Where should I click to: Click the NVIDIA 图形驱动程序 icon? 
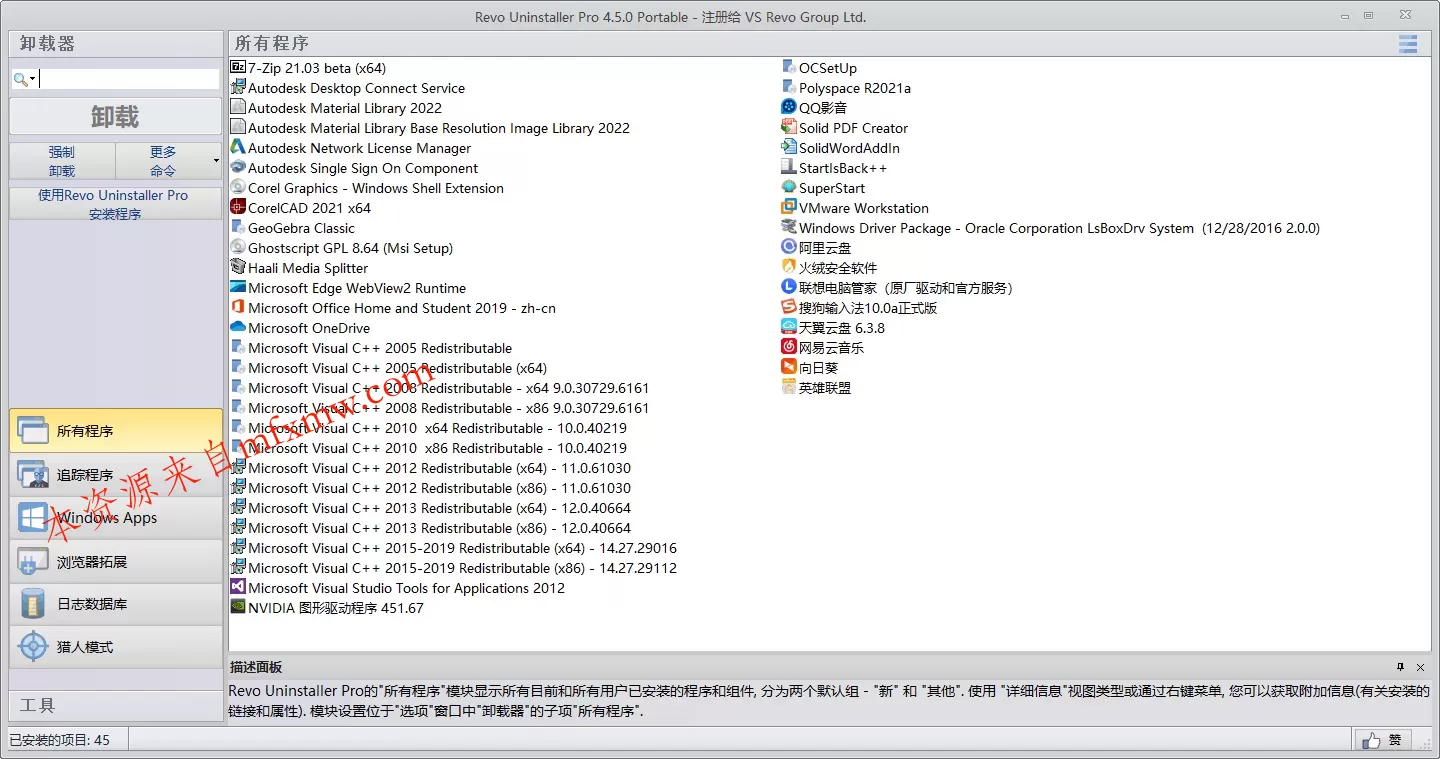(x=238, y=607)
